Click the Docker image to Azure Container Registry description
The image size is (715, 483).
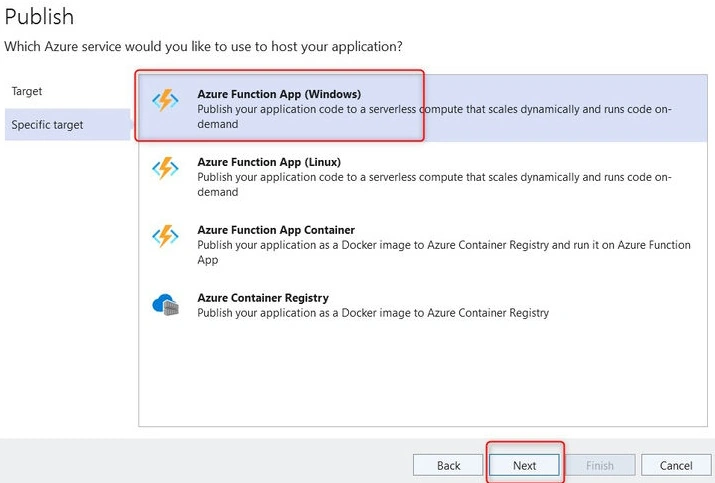[373, 313]
